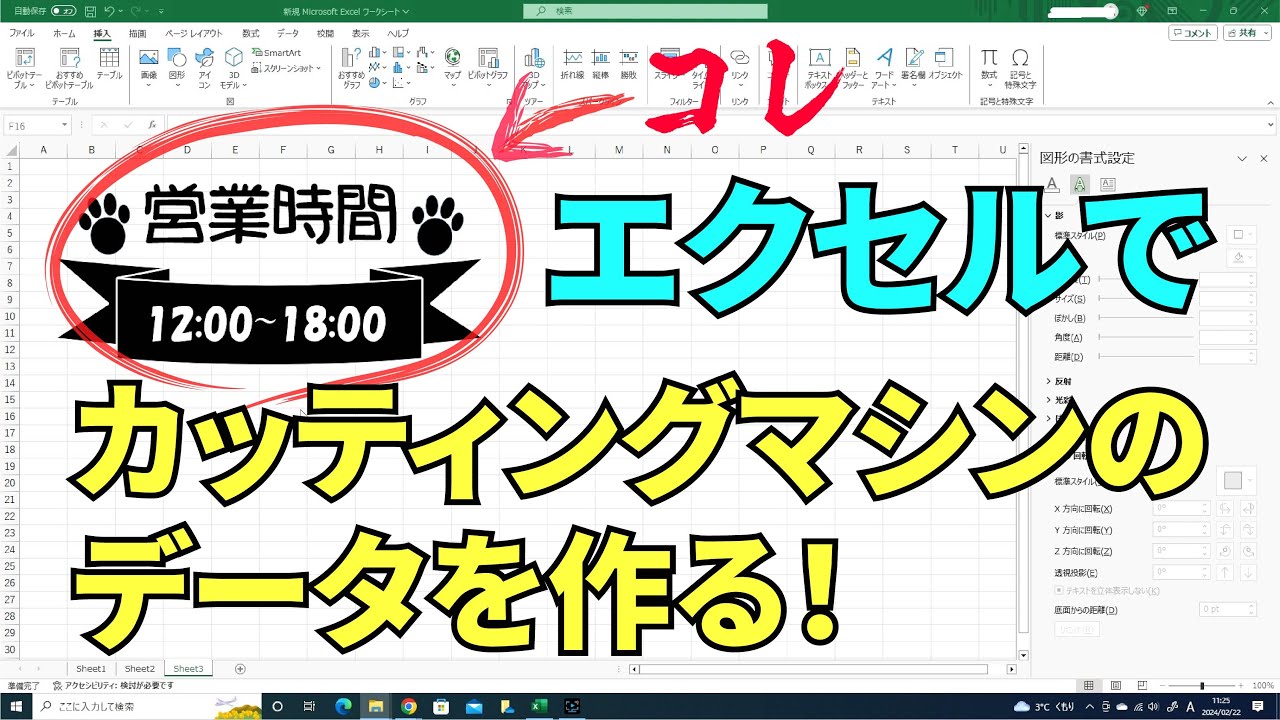Viewport: 1280px width, 720px height.
Task: Select the Sheet2 tab
Action: (139, 668)
